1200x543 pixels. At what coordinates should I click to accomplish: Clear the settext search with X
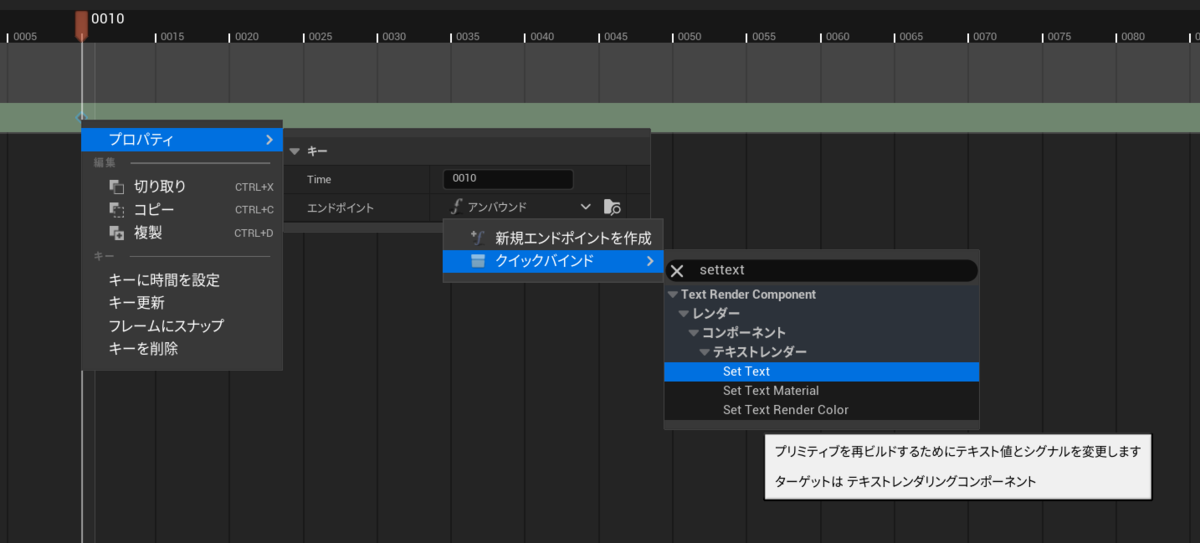click(677, 270)
